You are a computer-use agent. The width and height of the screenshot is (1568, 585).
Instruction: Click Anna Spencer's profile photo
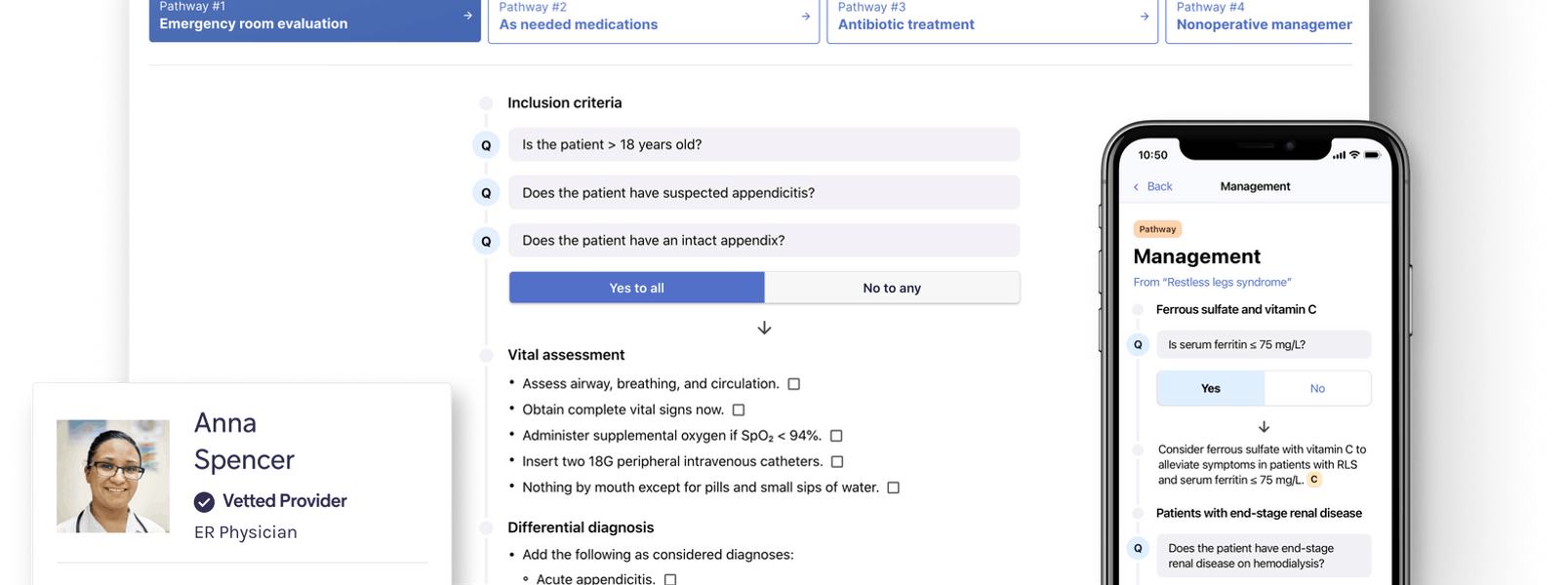113,476
